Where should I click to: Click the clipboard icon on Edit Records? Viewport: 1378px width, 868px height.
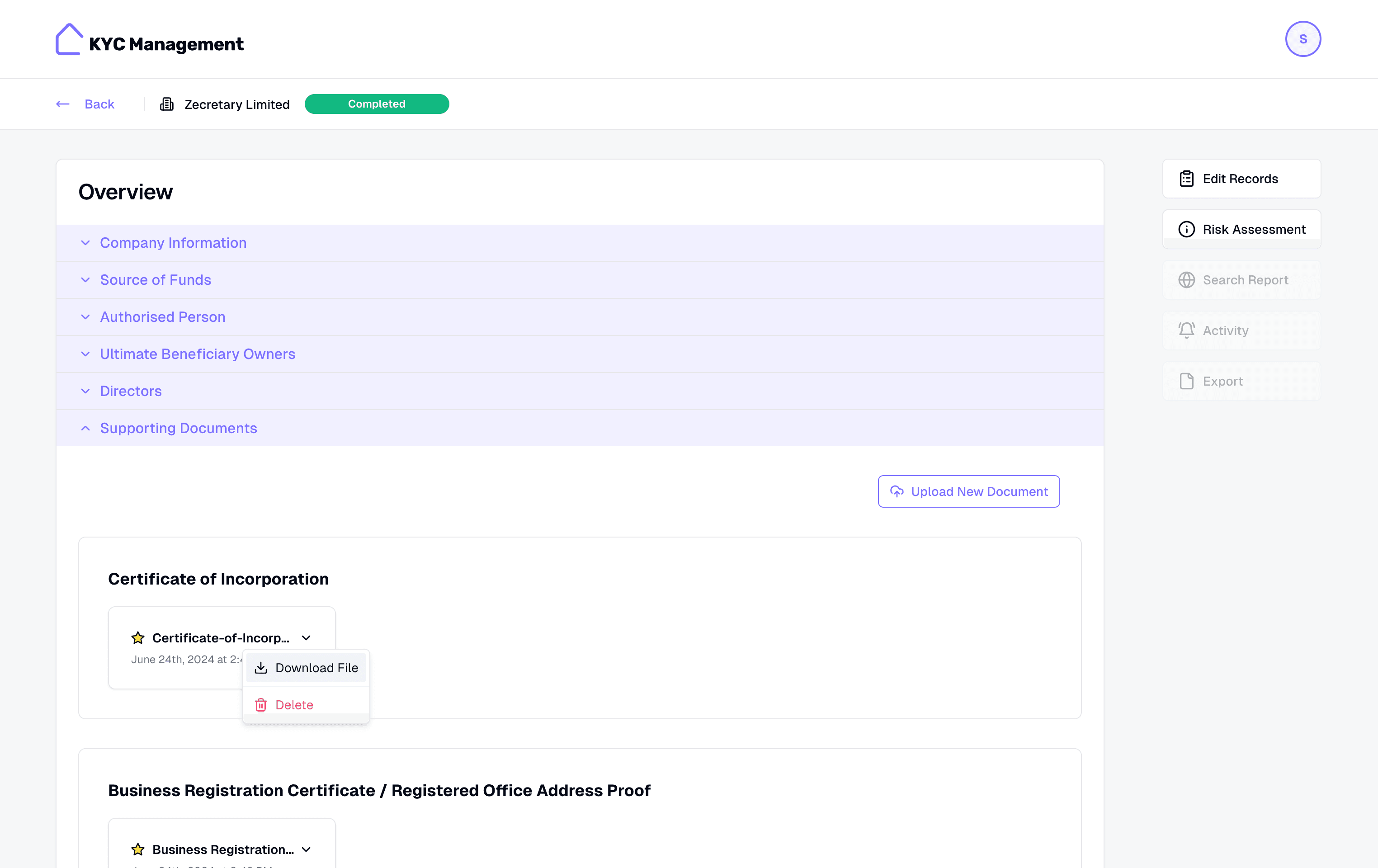click(1186, 179)
